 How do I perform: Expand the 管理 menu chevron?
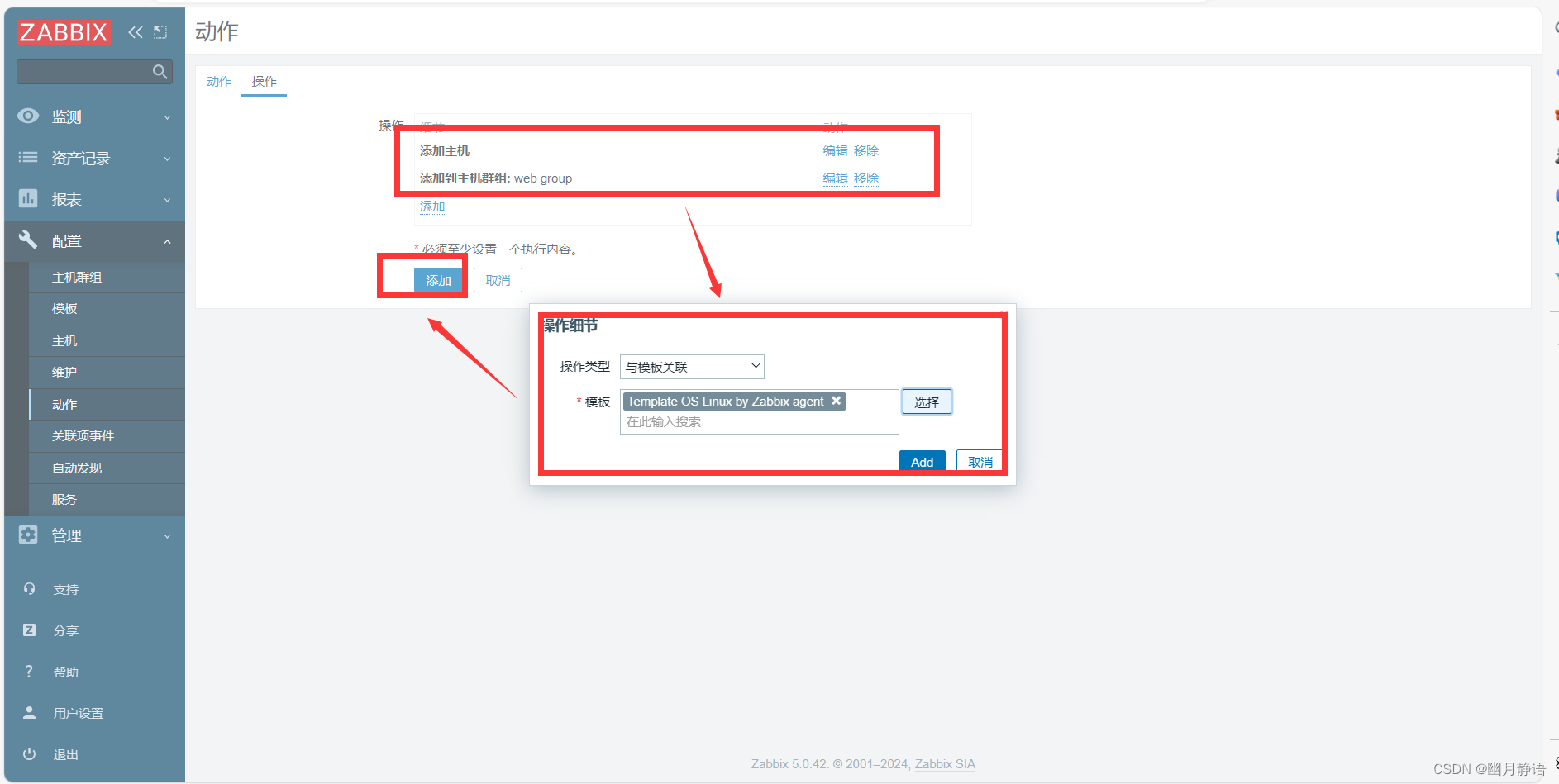point(167,536)
